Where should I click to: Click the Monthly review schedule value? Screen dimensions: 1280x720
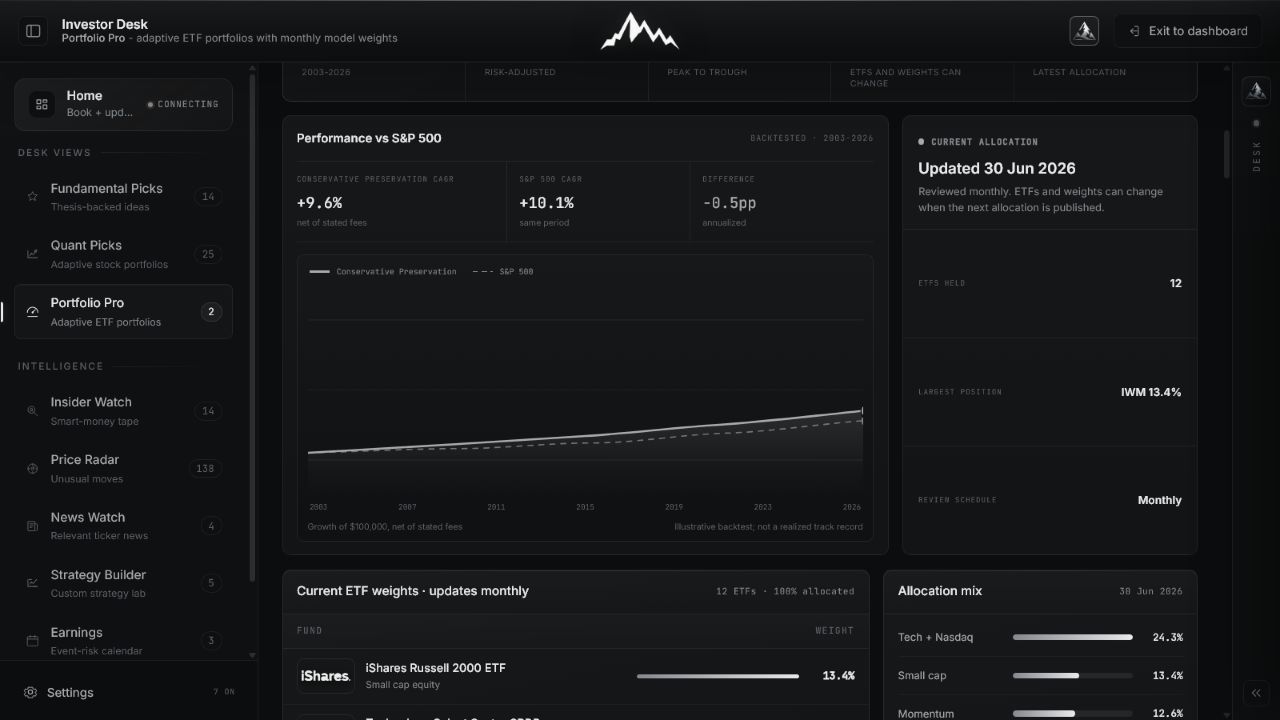click(x=1160, y=500)
